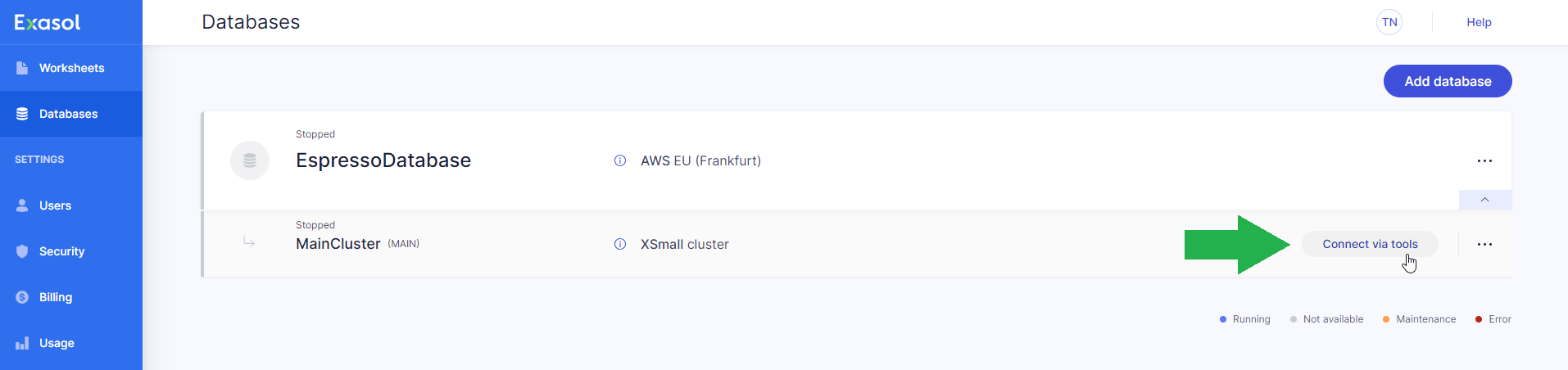Show info for XSmall cluster
This screenshot has width=1568, height=370.
[620, 244]
